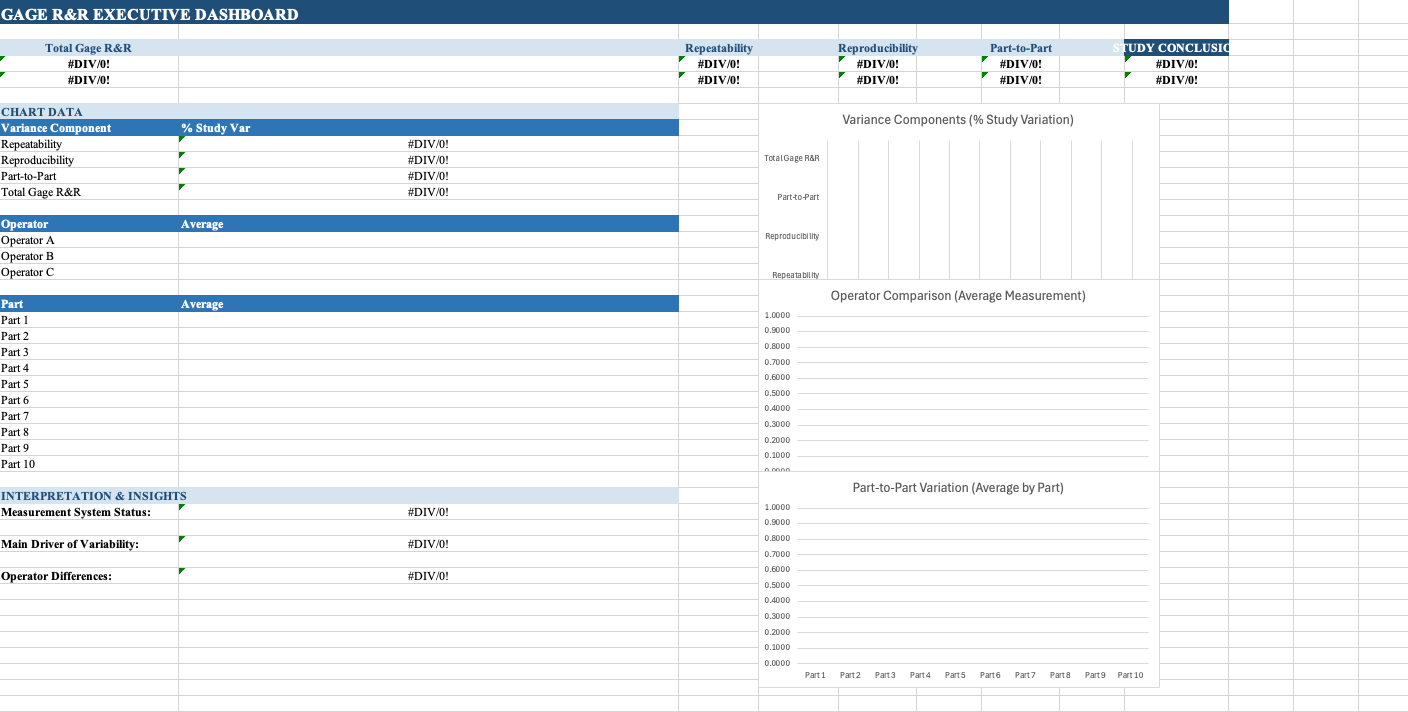Select the Part-to-Part Variation chart title
1408x712 pixels.
[x=957, y=488]
